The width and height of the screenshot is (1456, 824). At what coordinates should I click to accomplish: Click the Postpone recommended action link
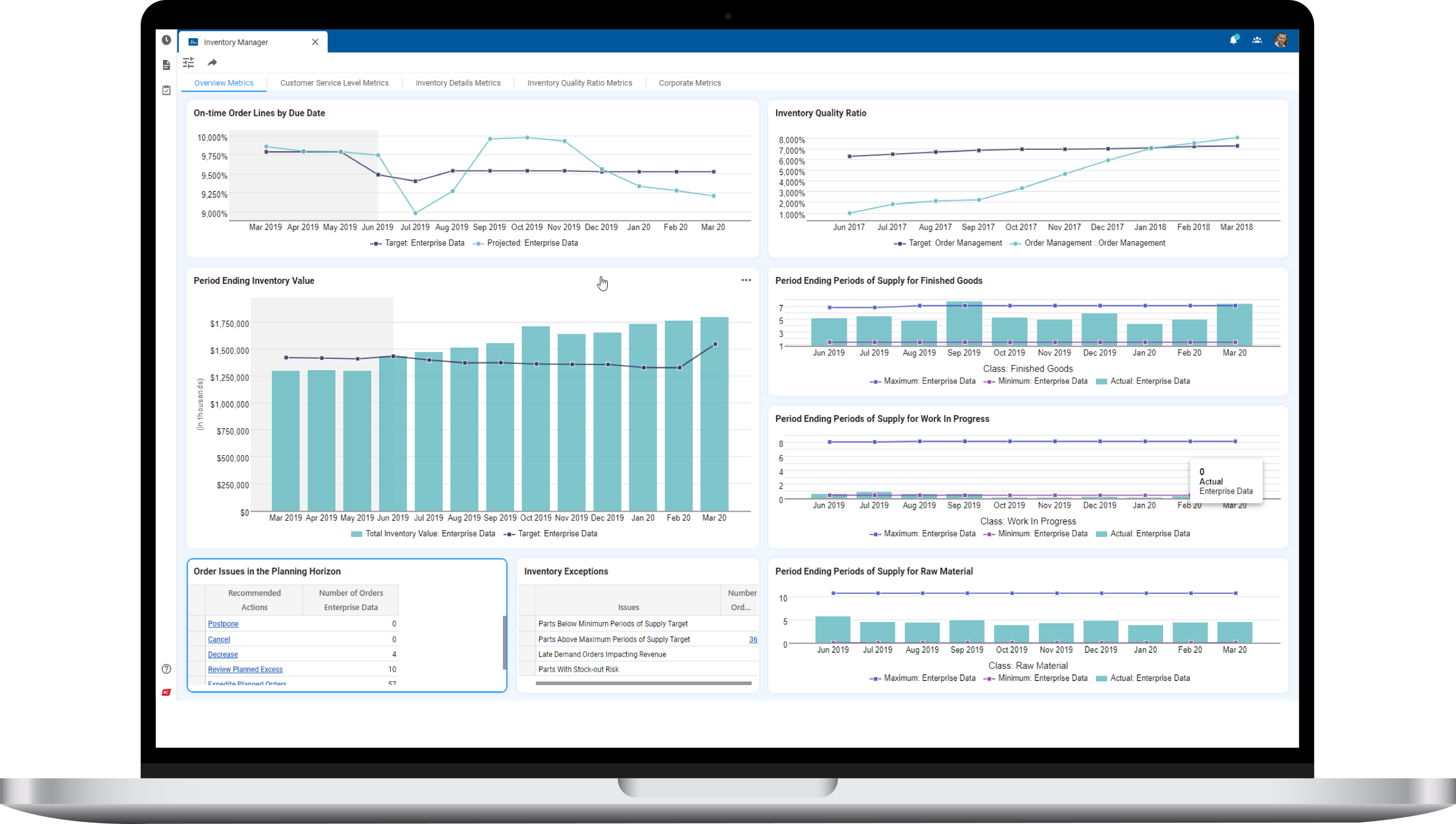223,624
